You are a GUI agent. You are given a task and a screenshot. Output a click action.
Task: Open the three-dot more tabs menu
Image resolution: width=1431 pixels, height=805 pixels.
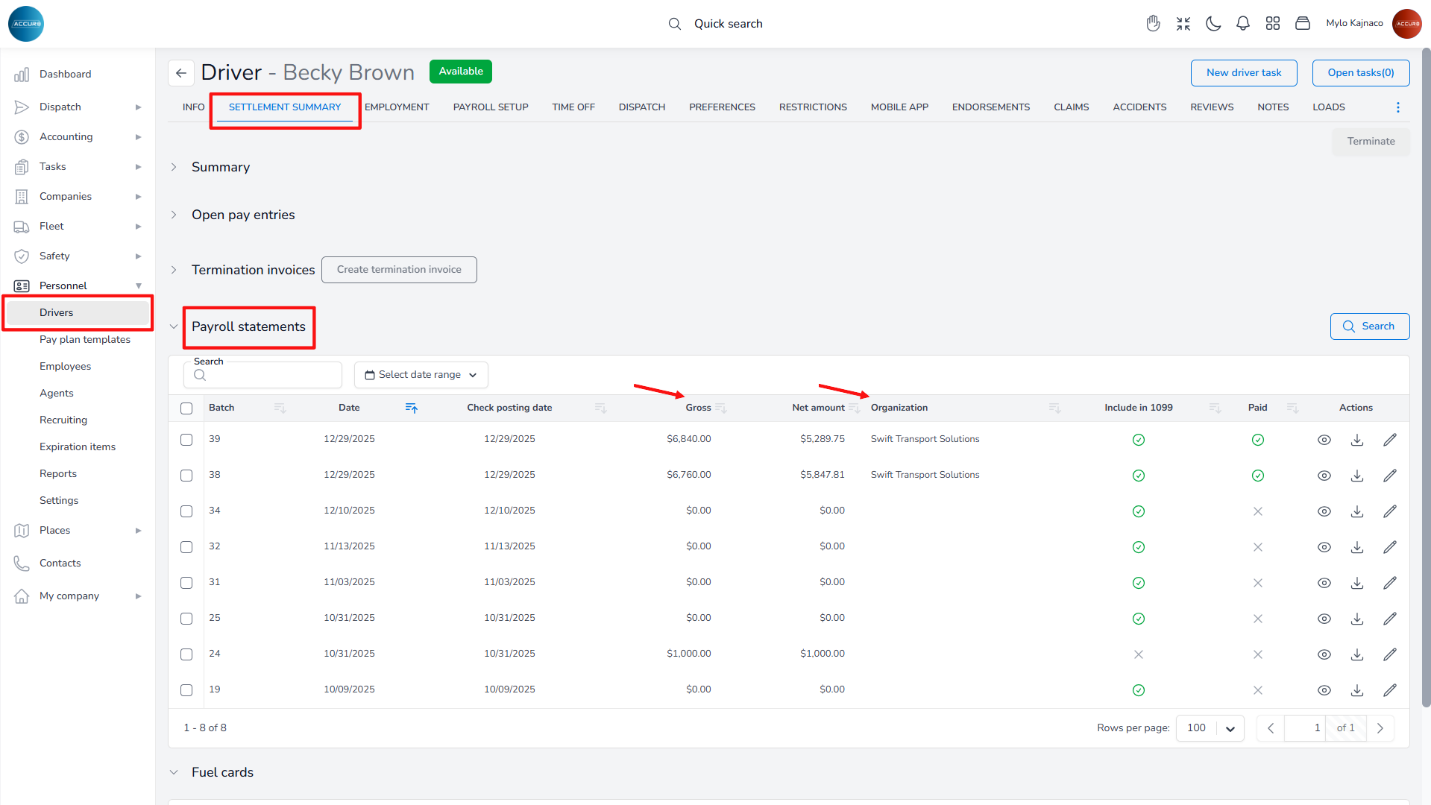click(1398, 107)
